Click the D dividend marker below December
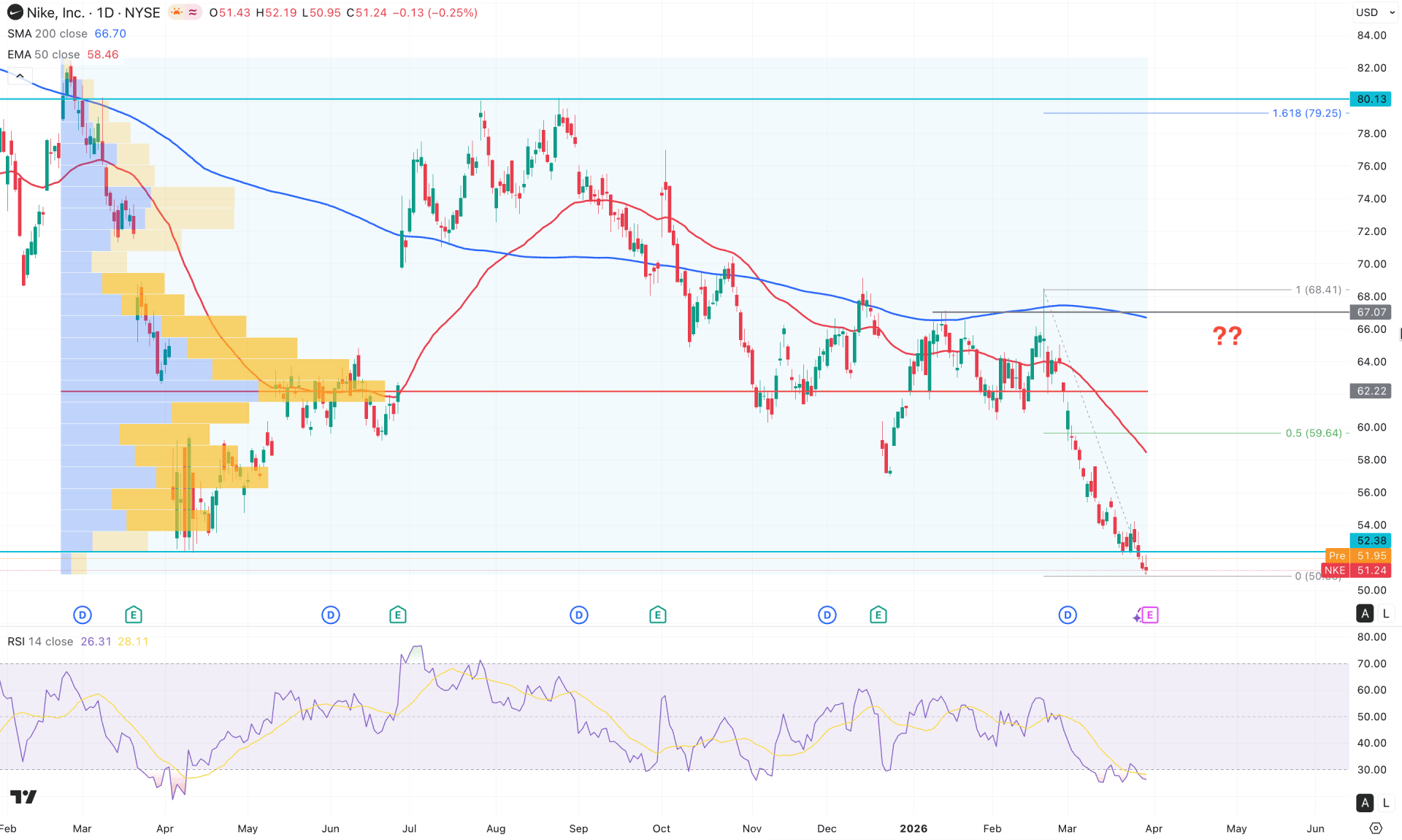This screenshot has width=1402, height=840. click(827, 614)
